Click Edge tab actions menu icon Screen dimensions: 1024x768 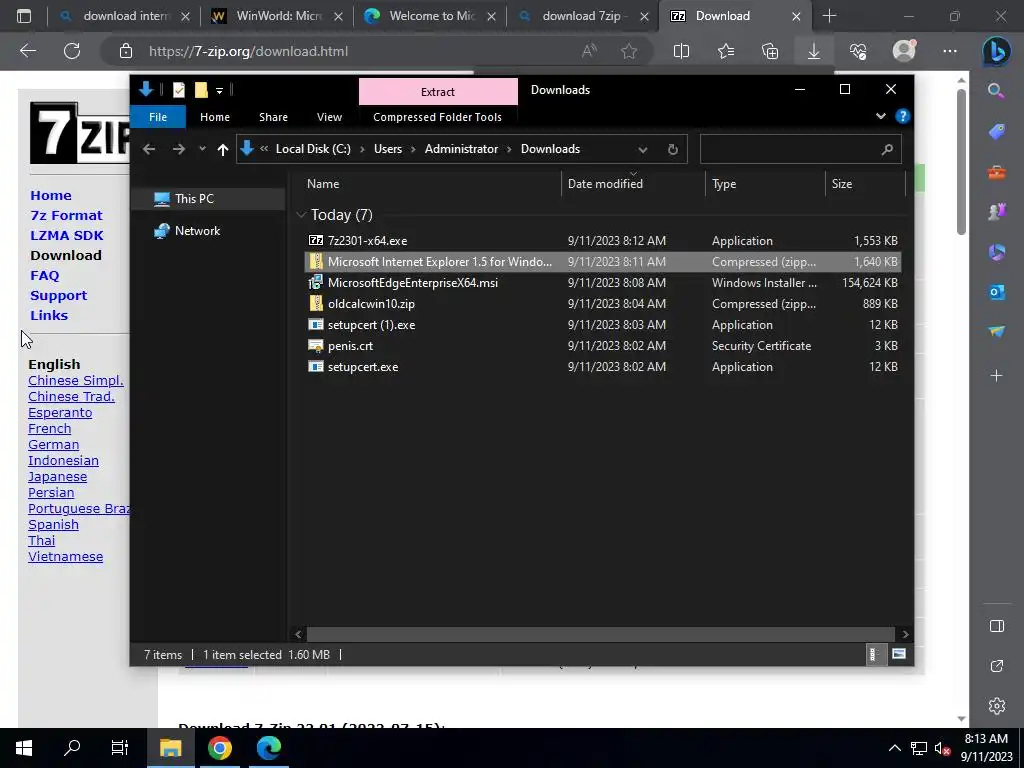tap(24, 16)
